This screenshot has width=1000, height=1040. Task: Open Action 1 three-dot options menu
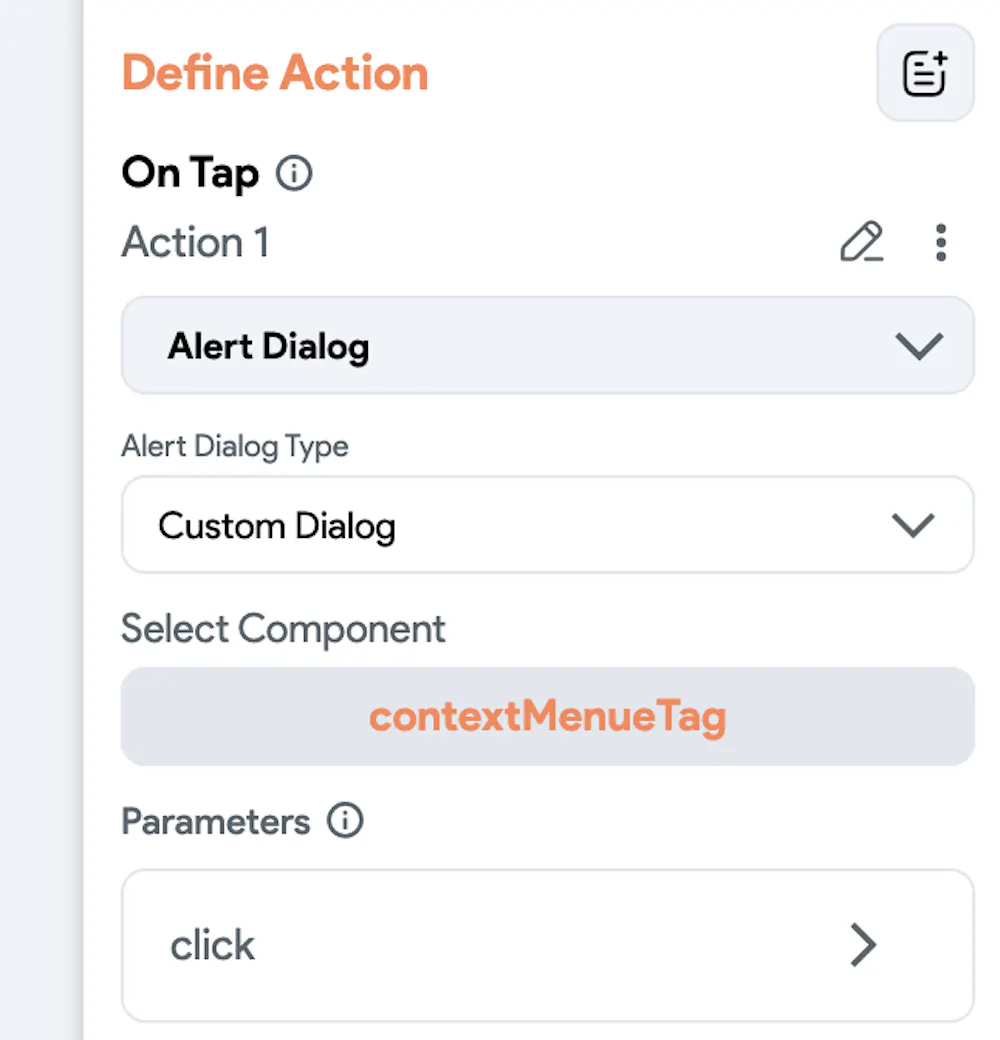(940, 242)
